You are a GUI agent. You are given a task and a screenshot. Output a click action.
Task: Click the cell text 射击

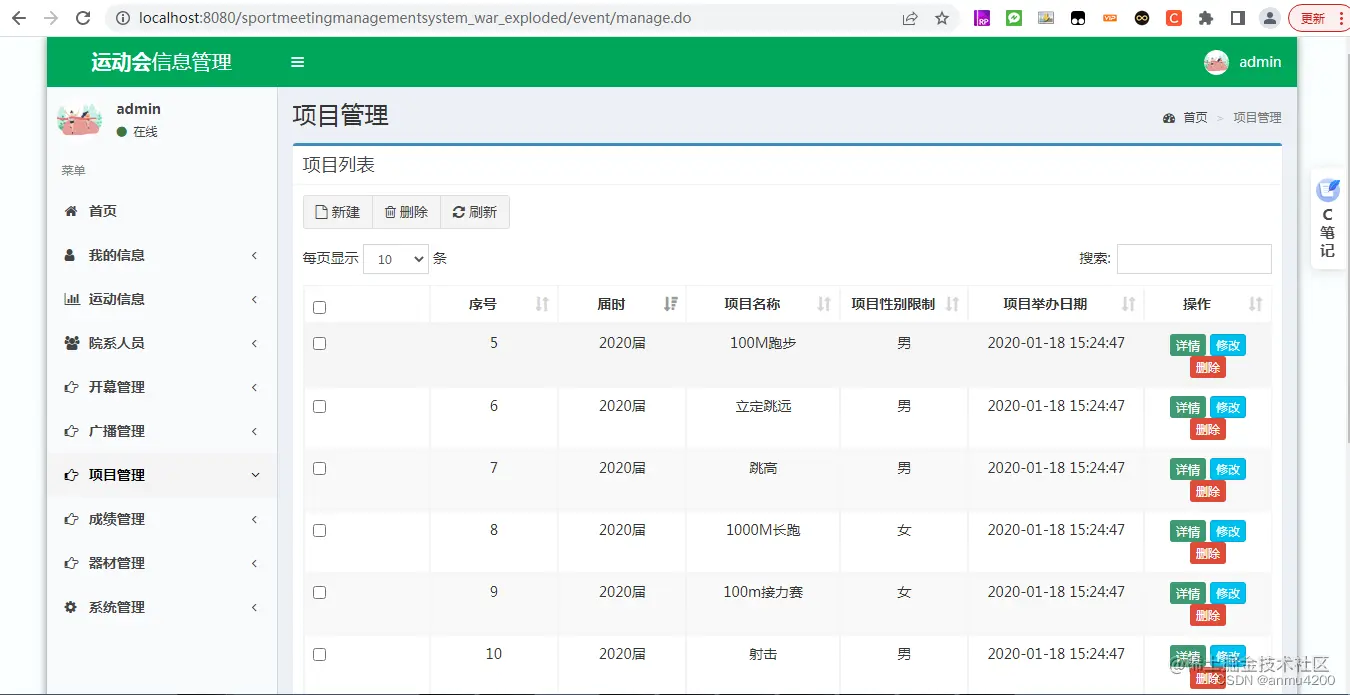763,654
